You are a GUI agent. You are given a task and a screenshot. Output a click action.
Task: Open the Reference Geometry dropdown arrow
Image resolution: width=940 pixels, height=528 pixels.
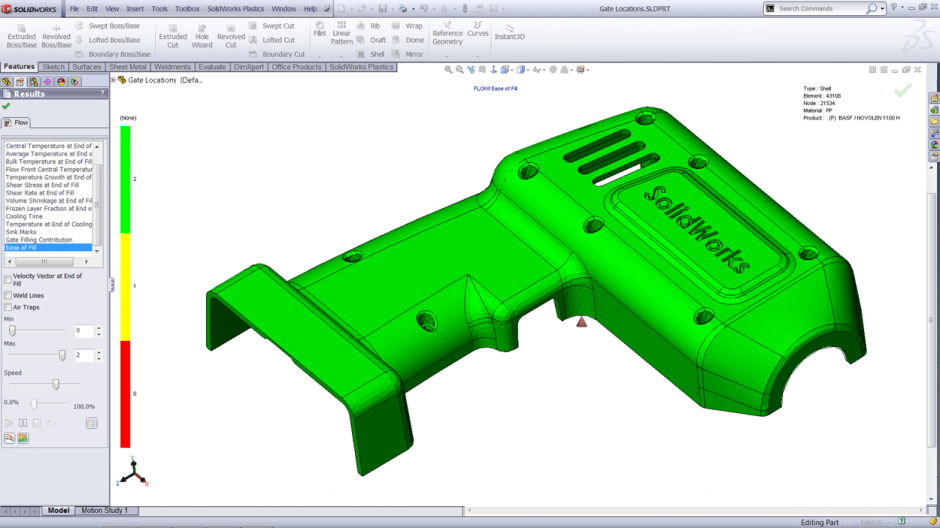(447, 56)
